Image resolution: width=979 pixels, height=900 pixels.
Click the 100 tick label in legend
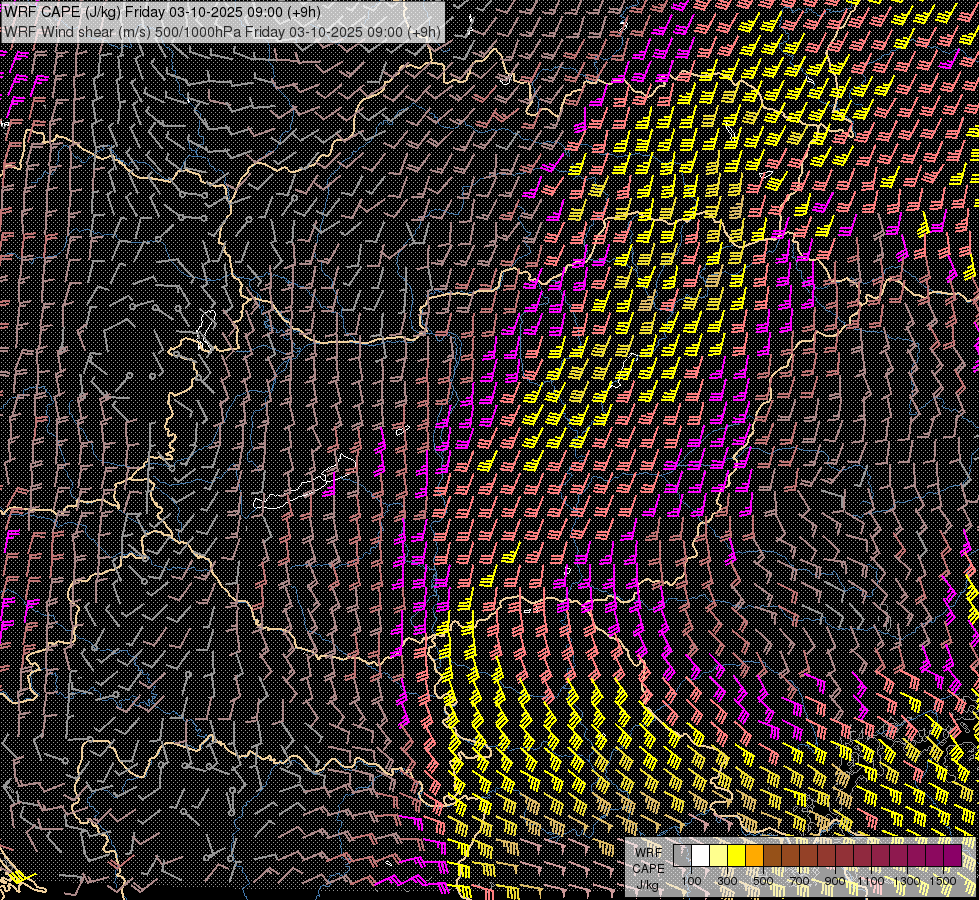691,881
